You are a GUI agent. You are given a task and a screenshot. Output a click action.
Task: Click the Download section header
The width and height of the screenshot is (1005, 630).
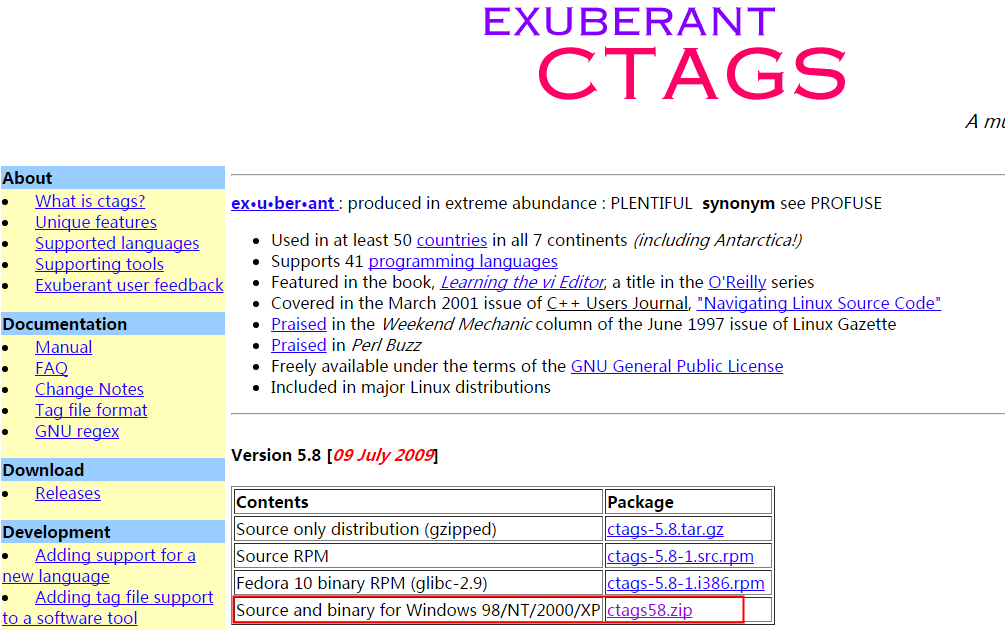[113, 470]
